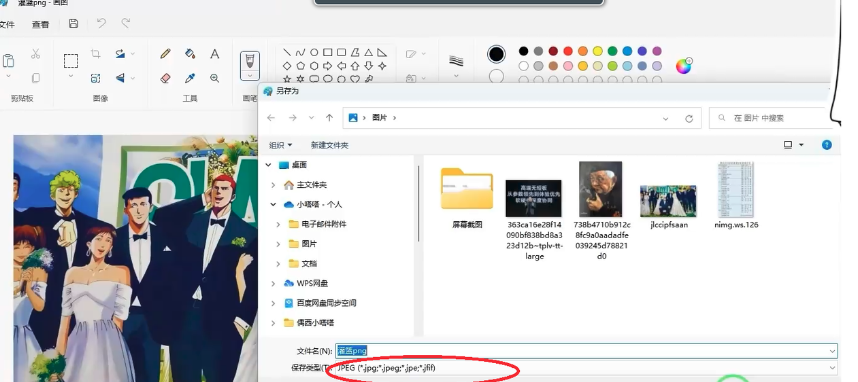858x382 pixels.
Task: Select the 屏幕截图 folder
Action: coord(467,198)
